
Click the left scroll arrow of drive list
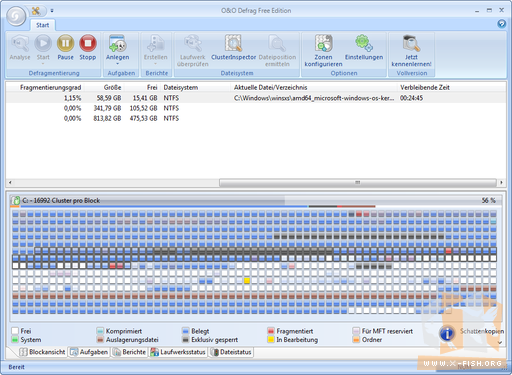click(10, 182)
